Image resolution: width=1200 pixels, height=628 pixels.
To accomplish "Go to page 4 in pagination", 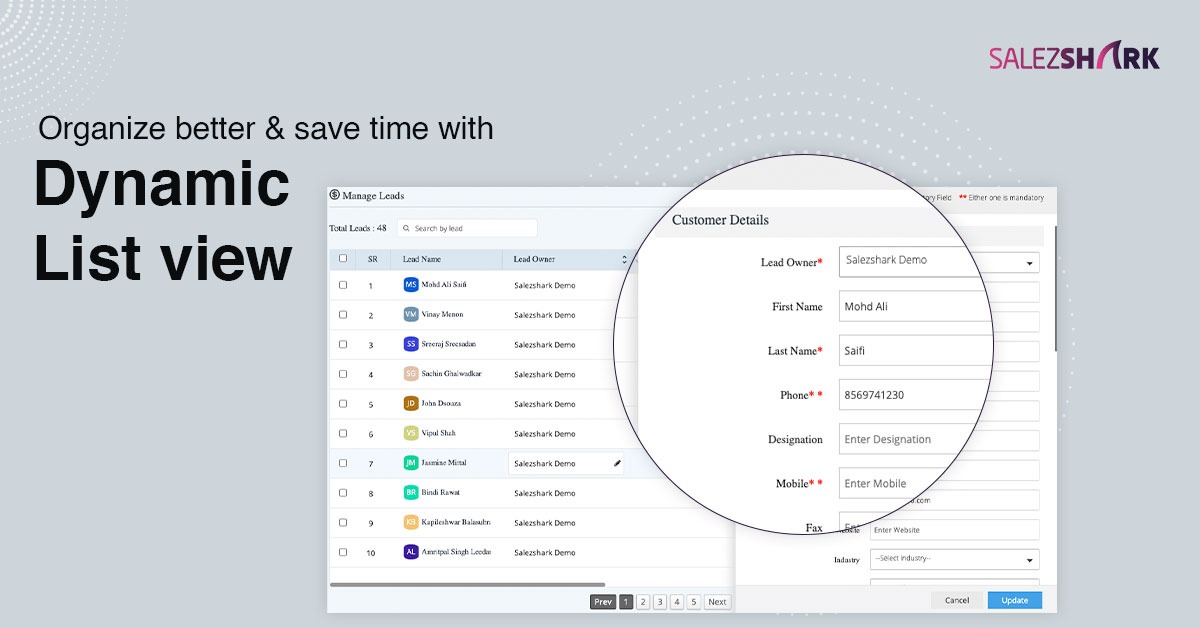I will point(677,602).
